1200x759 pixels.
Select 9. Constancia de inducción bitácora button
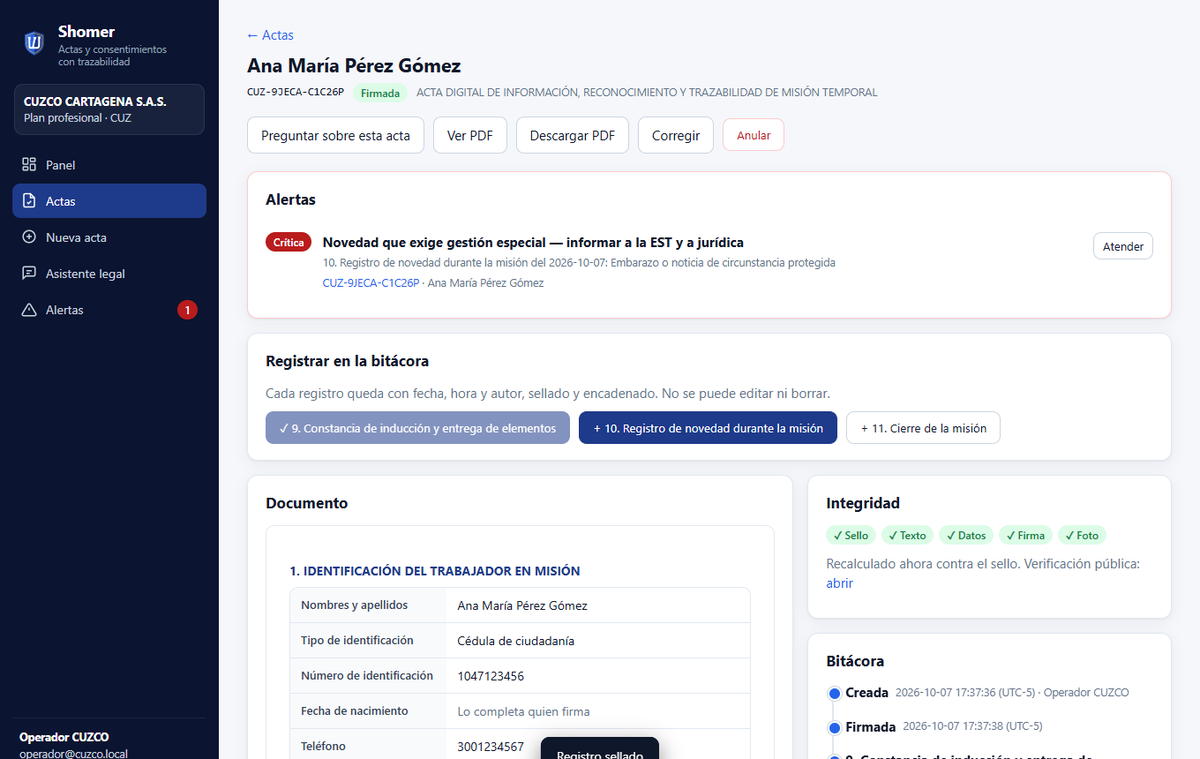418,428
